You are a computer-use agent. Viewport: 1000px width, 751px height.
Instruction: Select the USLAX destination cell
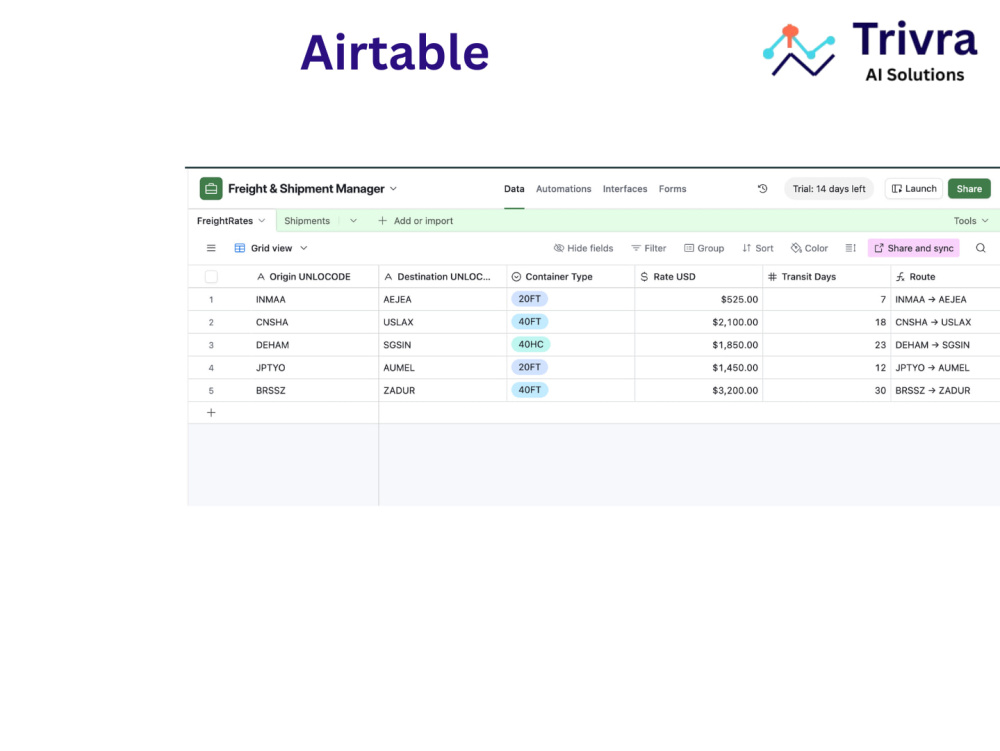443,322
